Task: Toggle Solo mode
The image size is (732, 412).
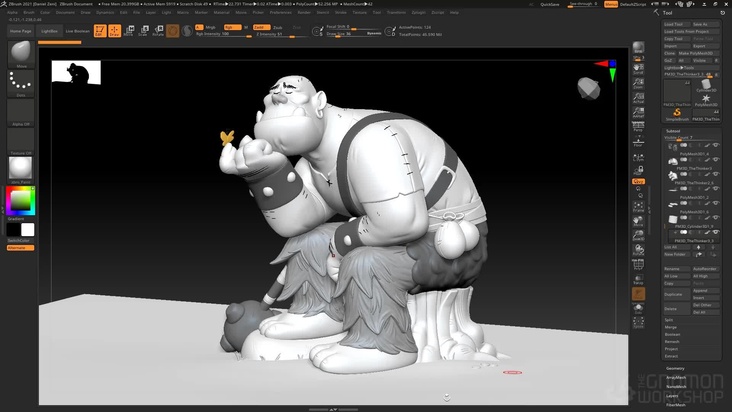Action: [x=638, y=308]
